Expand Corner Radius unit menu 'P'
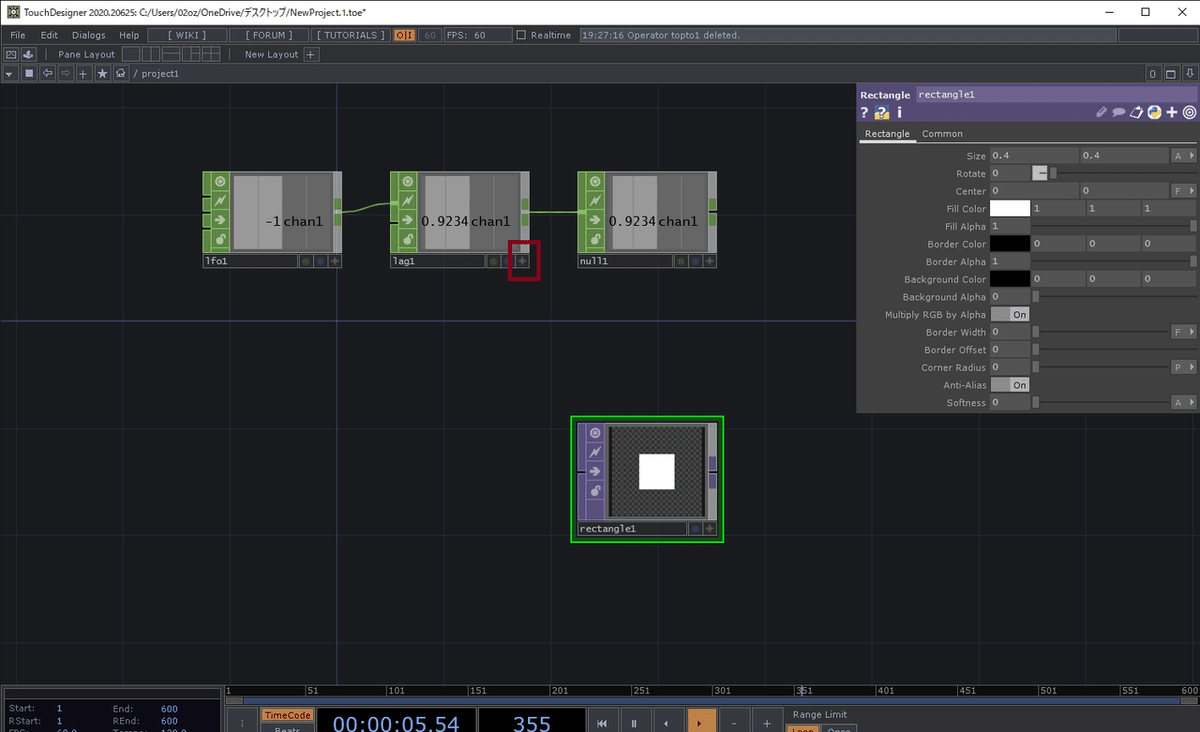Viewport: 1200px width, 732px height. pyautogui.click(x=1184, y=367)
